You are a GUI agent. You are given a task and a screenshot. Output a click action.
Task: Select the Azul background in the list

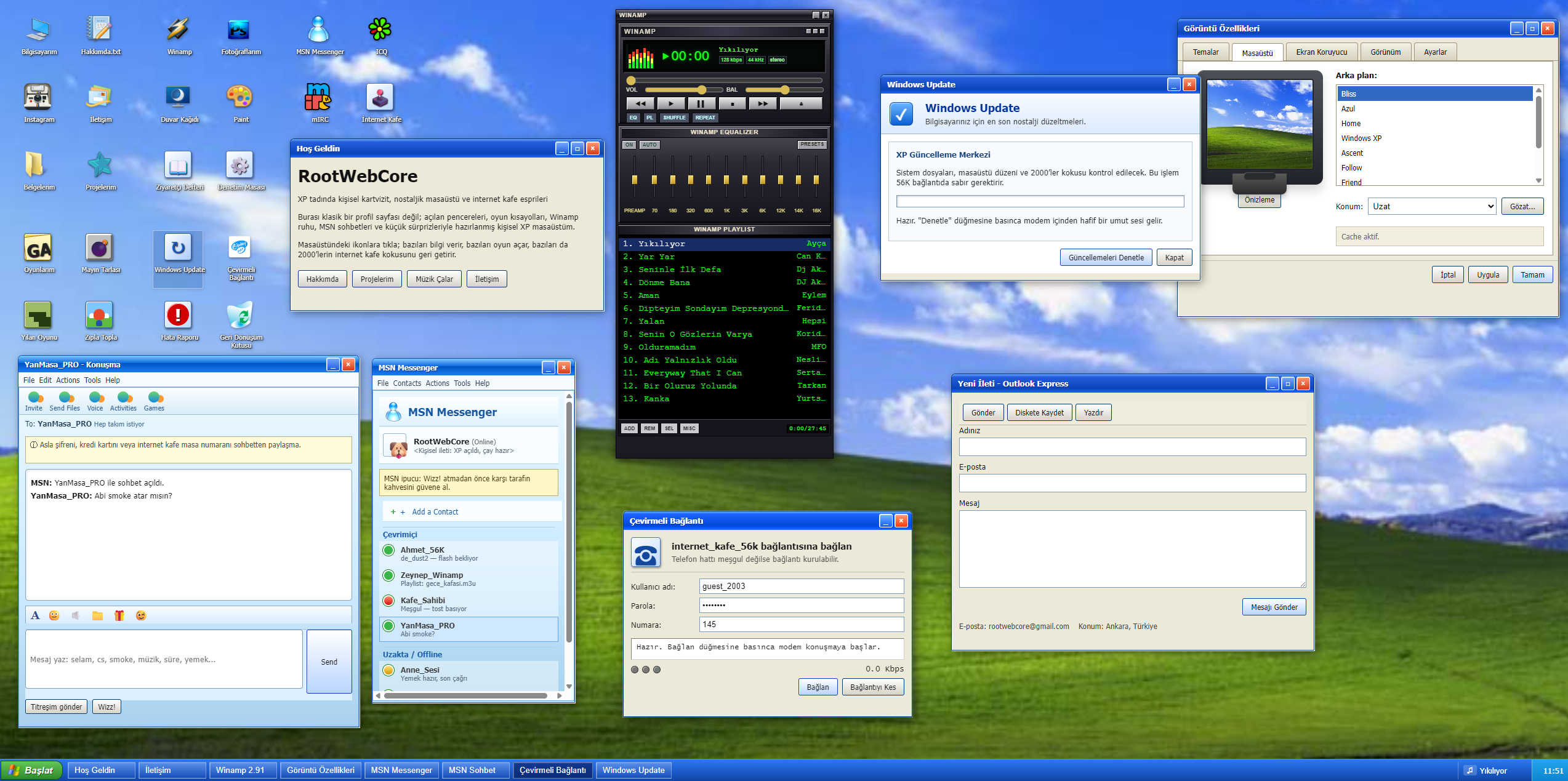1434,108
